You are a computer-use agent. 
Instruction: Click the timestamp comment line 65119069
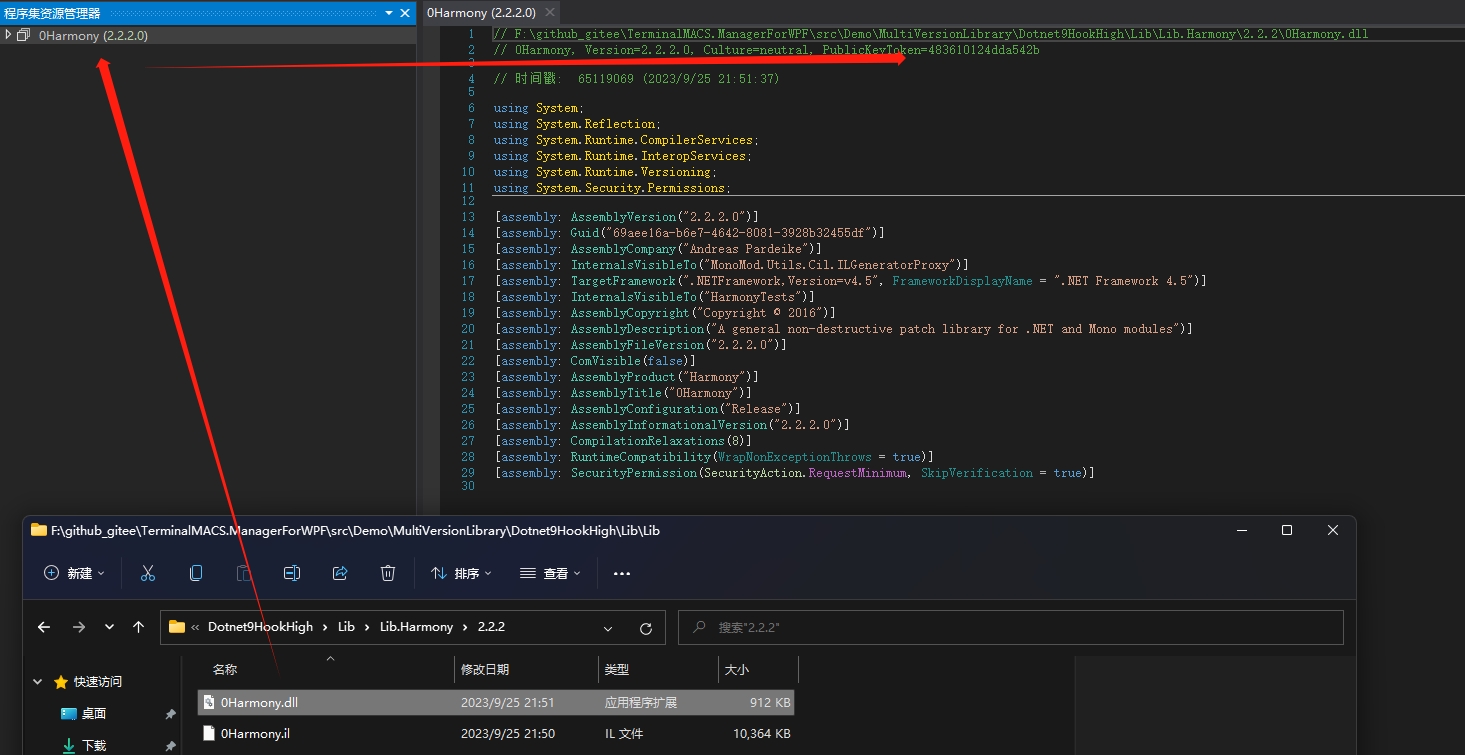[x=636, y=78]
